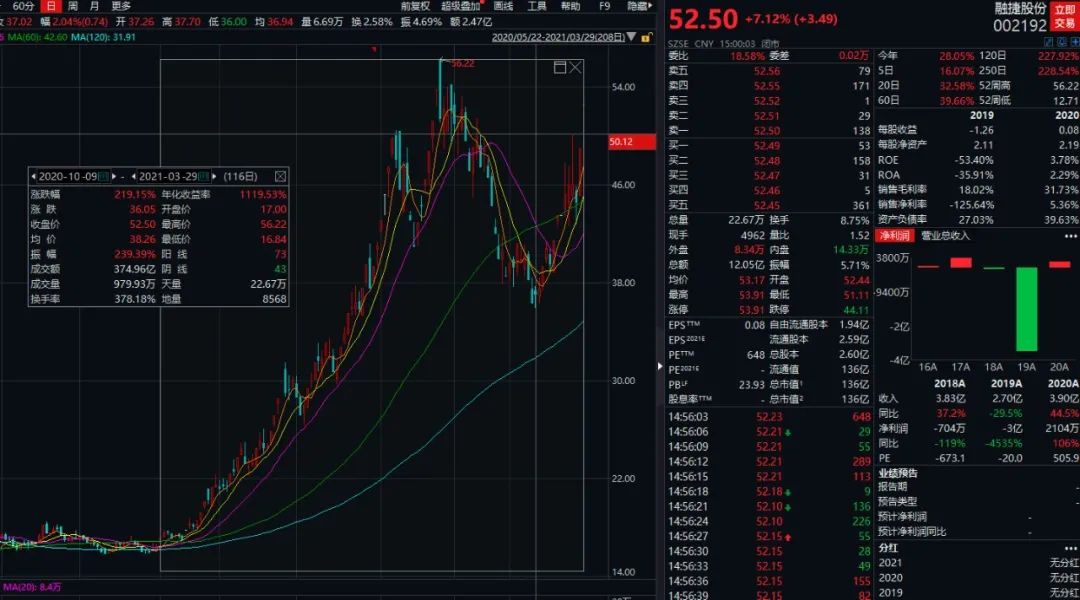Switch to the 周 weekly period tab
The image size is (1080, 600).
click(71, 6)
